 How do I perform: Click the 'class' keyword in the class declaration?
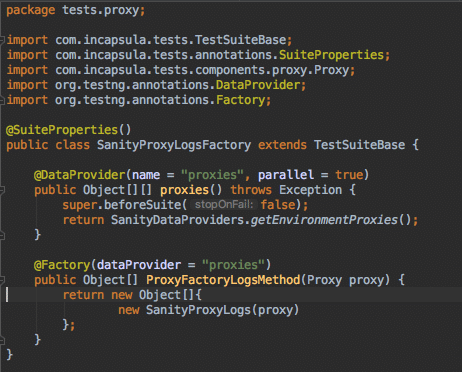point(73,145)
